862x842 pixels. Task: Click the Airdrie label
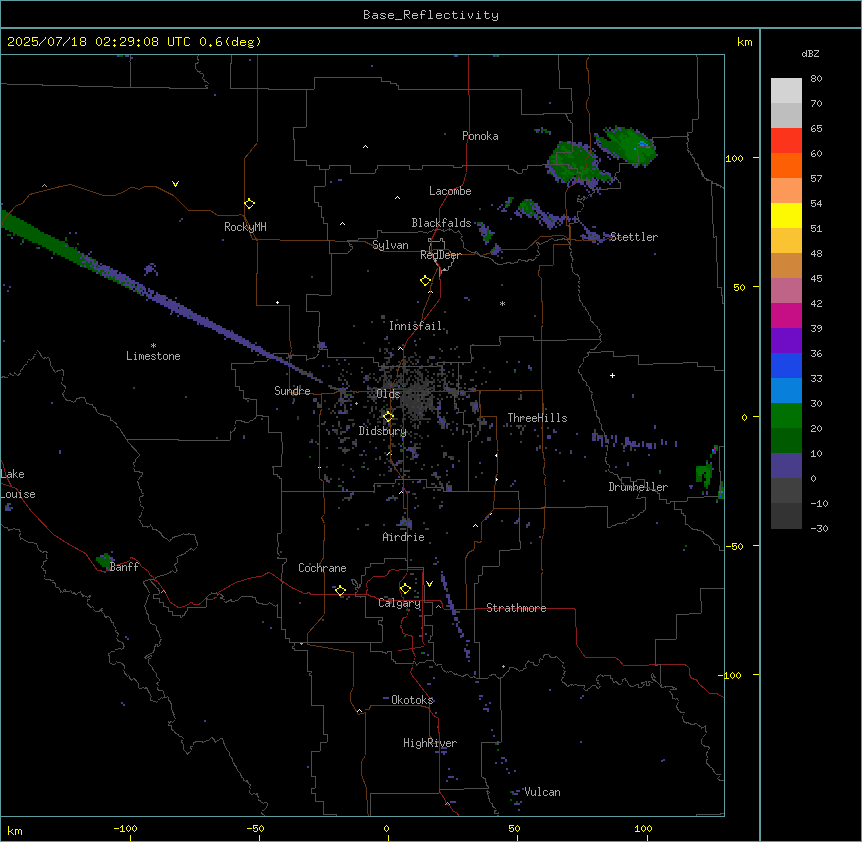click(x=404, y=537)
